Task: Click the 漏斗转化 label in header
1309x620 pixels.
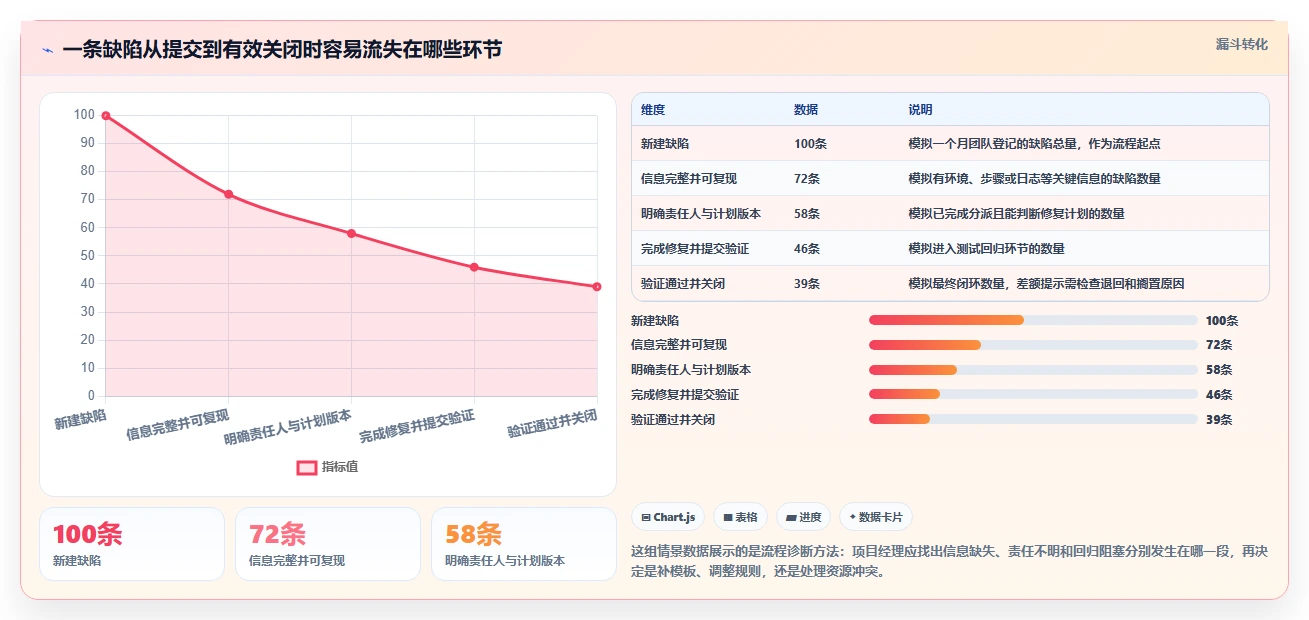Action: coord(1242,44)
